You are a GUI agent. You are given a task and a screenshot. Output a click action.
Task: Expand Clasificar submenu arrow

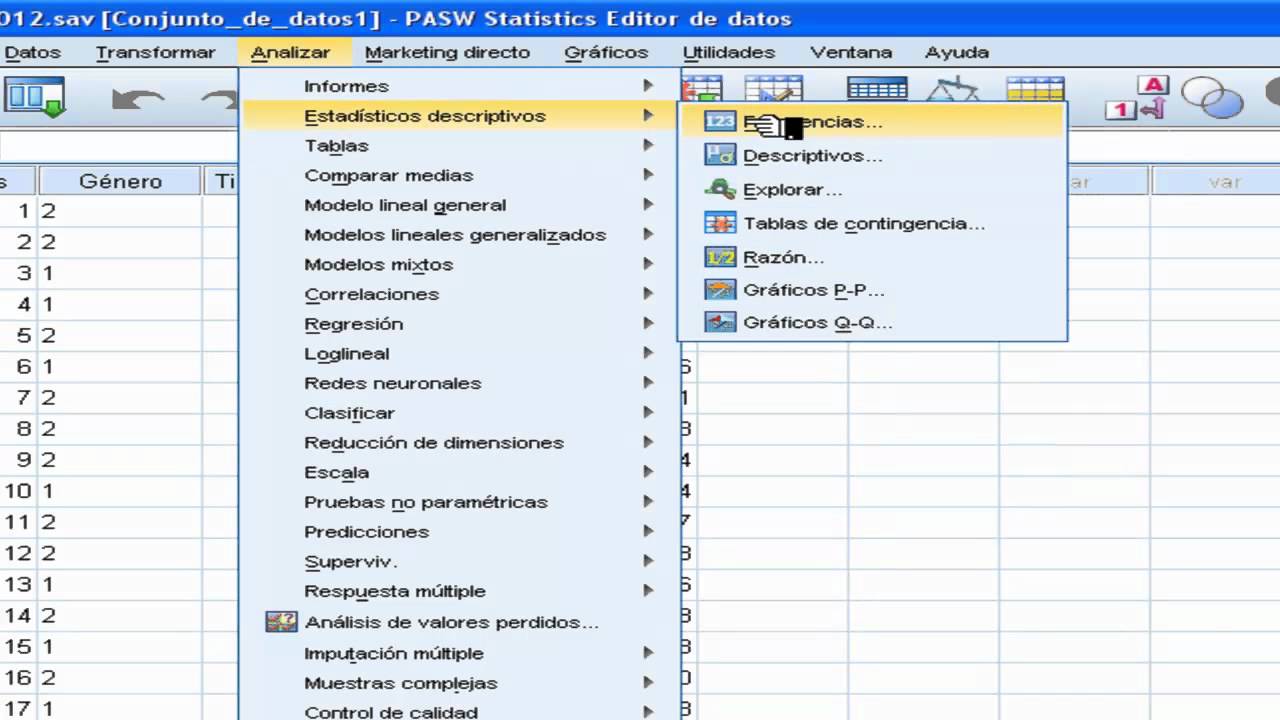point(648,412)
